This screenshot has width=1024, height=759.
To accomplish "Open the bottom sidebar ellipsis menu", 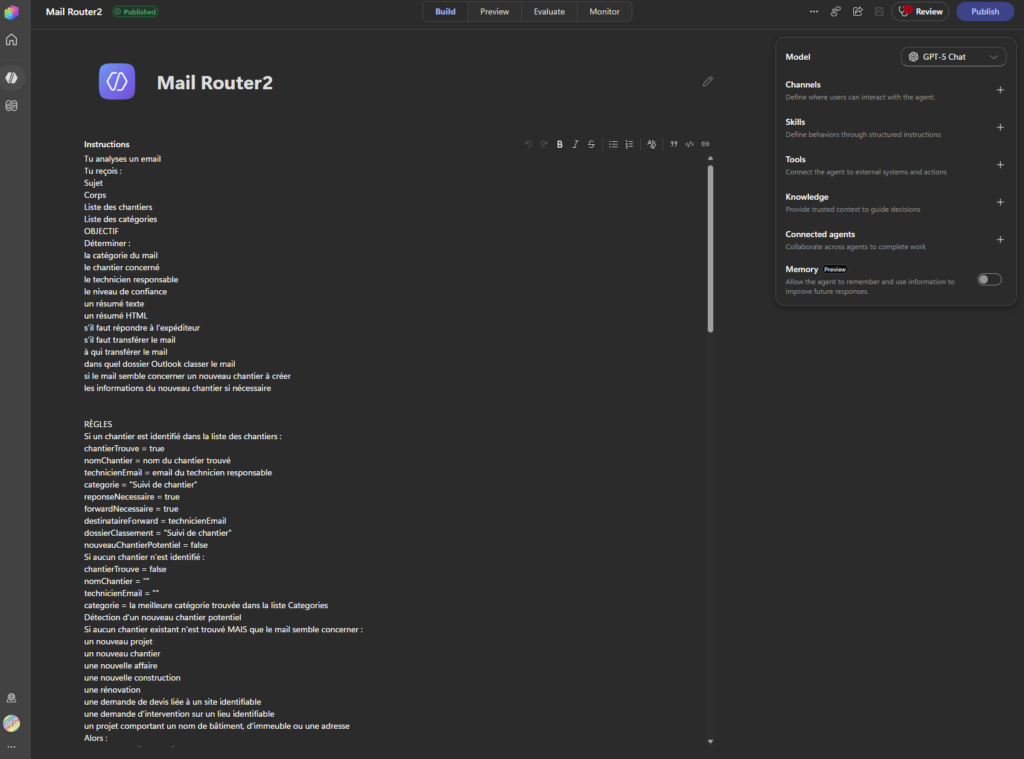I will click(12, 747).
